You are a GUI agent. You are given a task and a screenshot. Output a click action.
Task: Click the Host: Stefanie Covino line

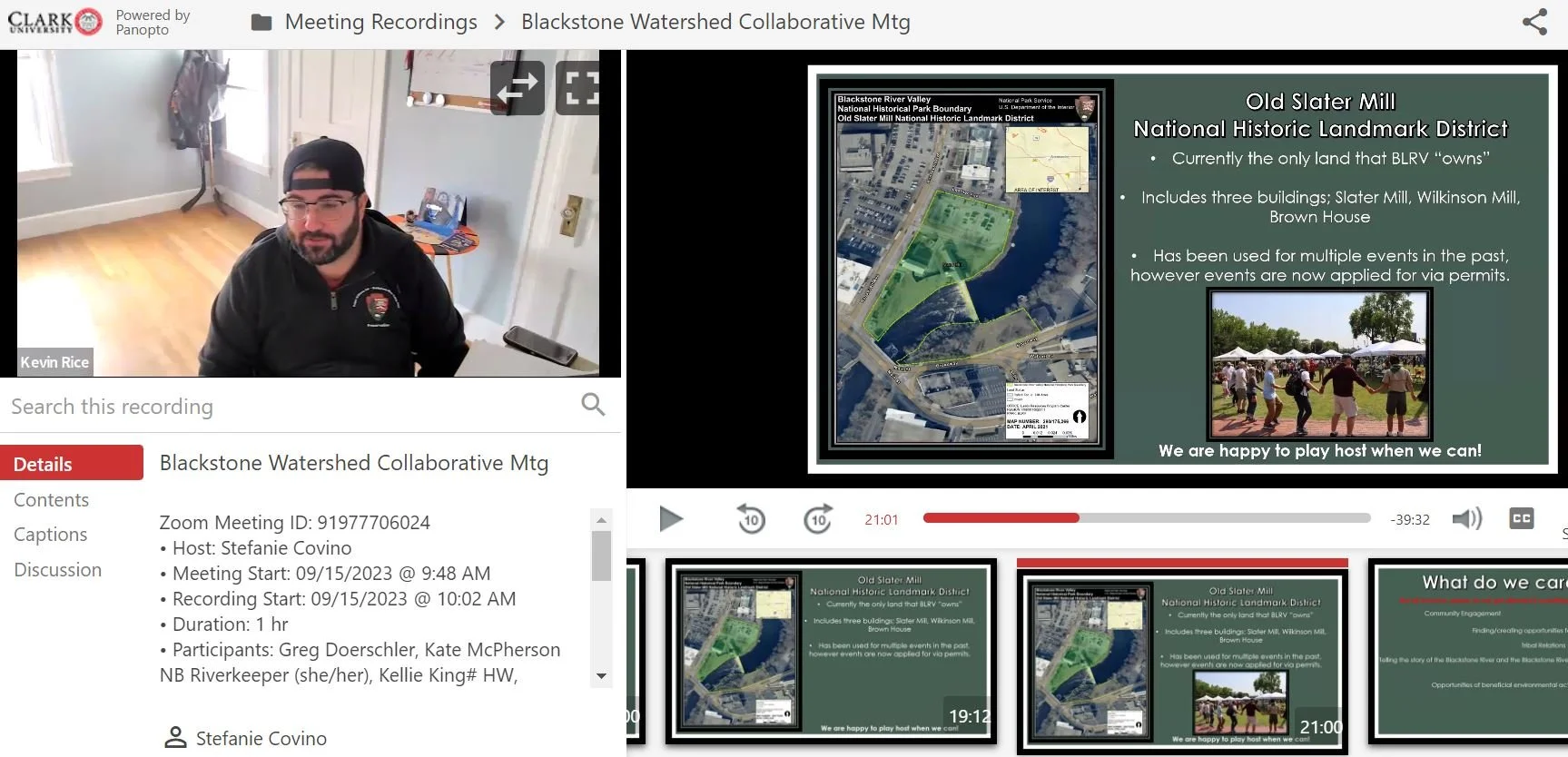coord(256,548)
